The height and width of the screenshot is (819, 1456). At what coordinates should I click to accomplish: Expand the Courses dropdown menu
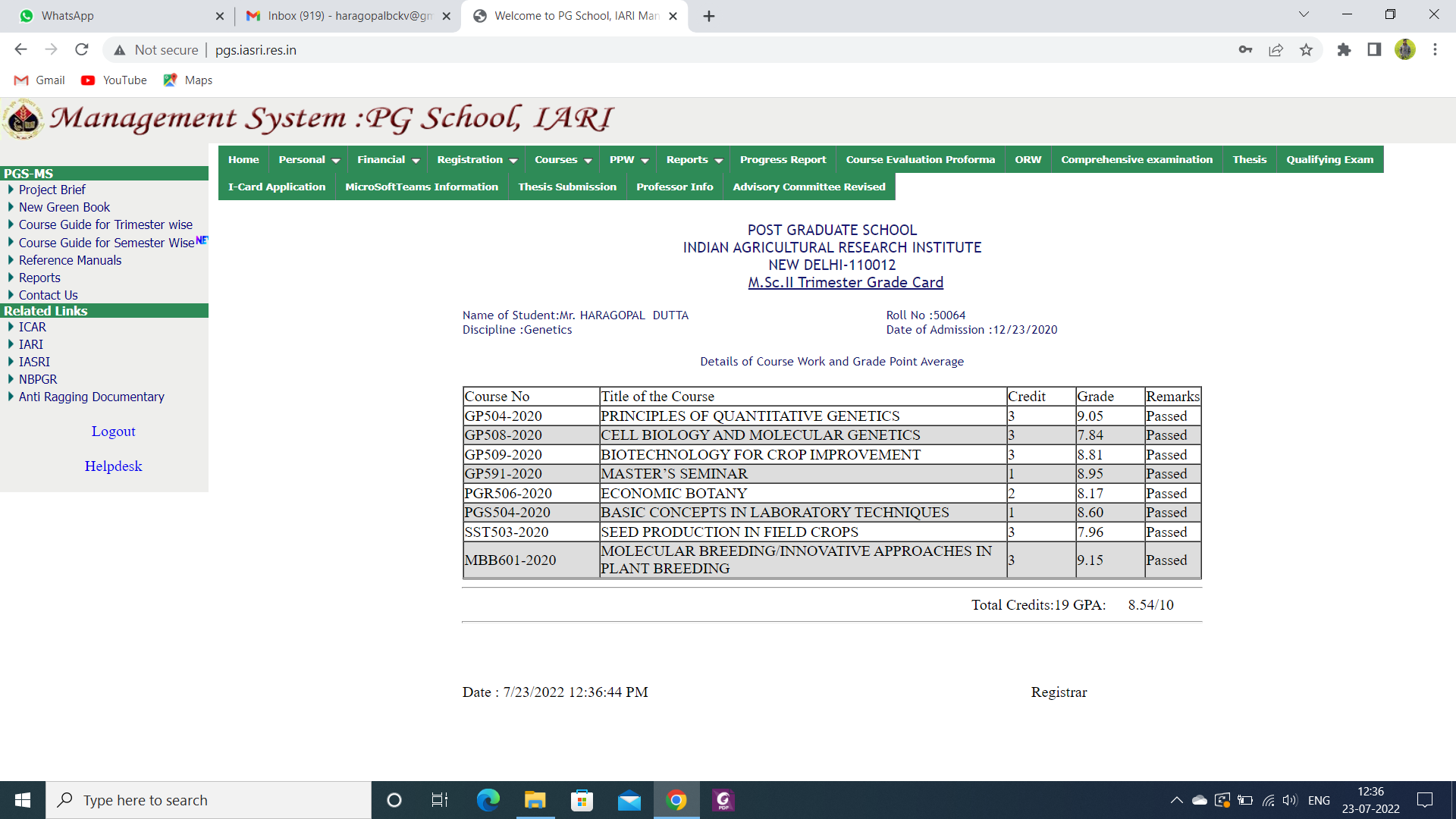click(563, 159)
